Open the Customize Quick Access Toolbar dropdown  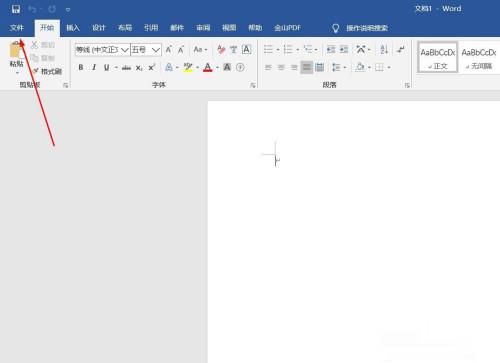click(x=68, y=10)
